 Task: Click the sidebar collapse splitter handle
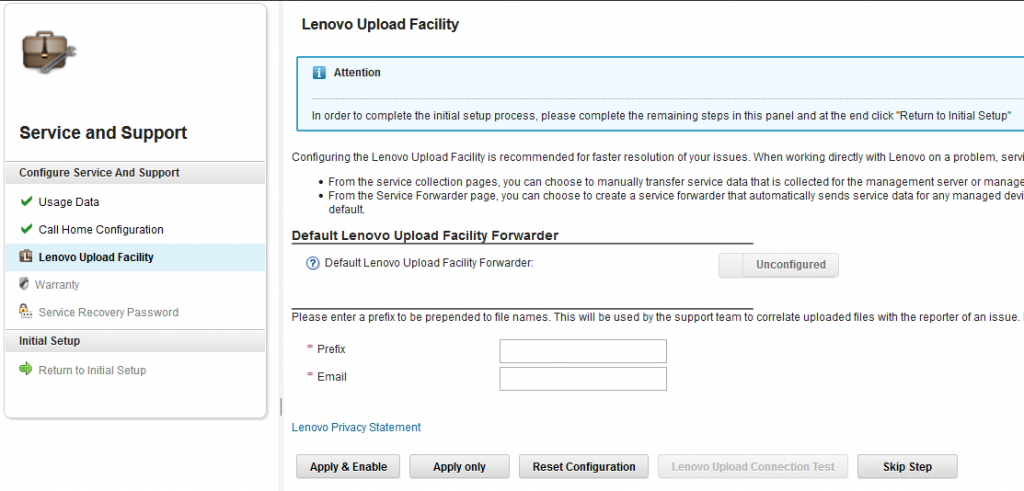click(x=281, y=407)
